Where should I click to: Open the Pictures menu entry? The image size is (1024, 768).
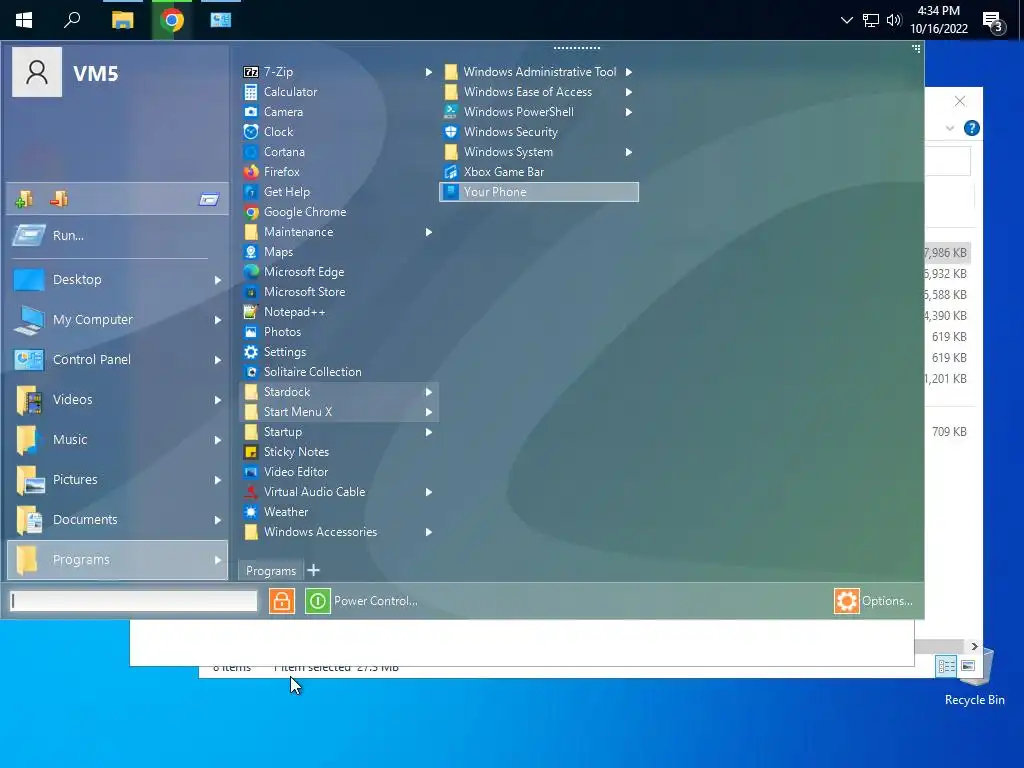(x=118, y=479)
